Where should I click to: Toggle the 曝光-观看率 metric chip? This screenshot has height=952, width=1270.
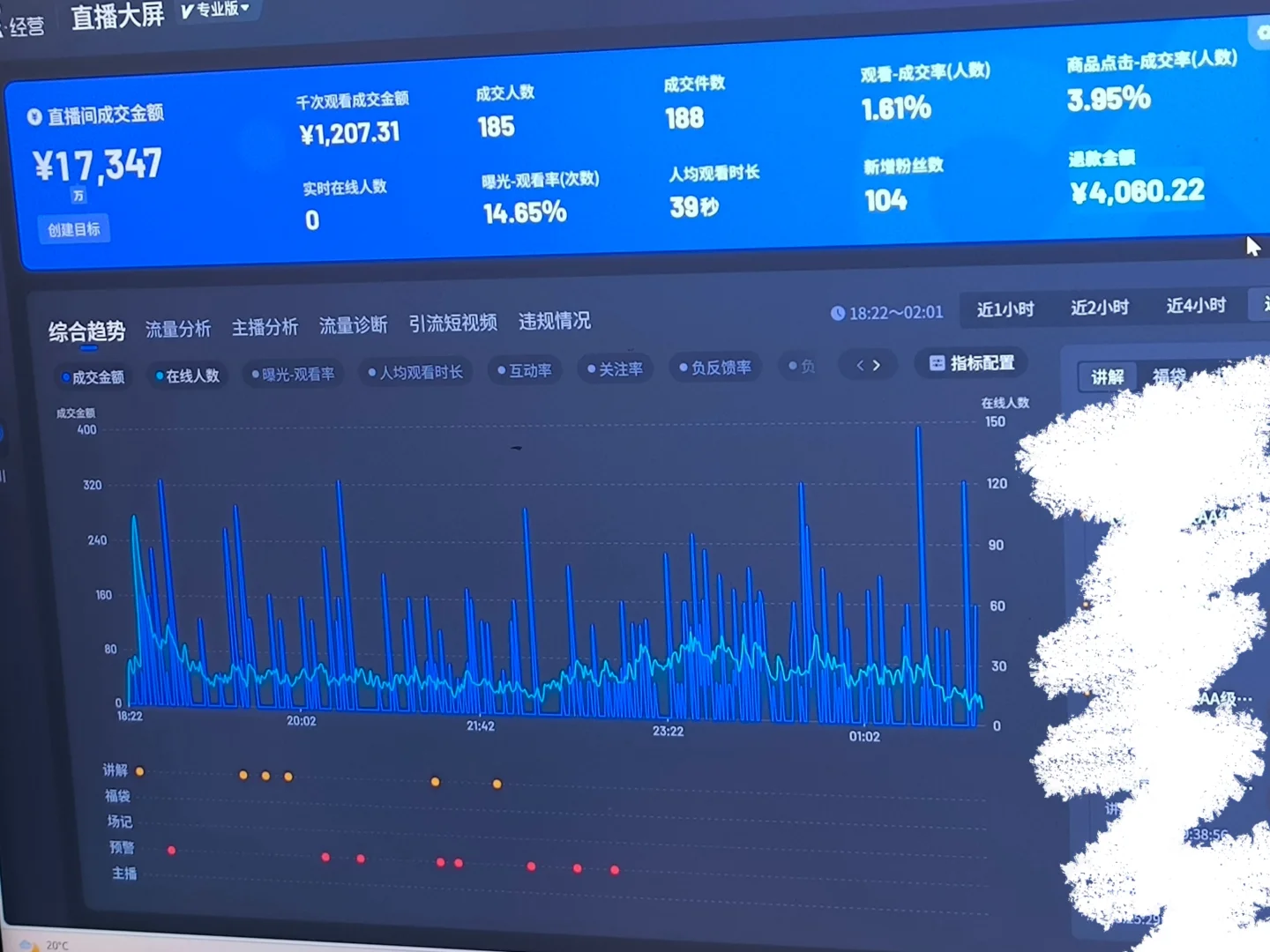click(293, 375)
